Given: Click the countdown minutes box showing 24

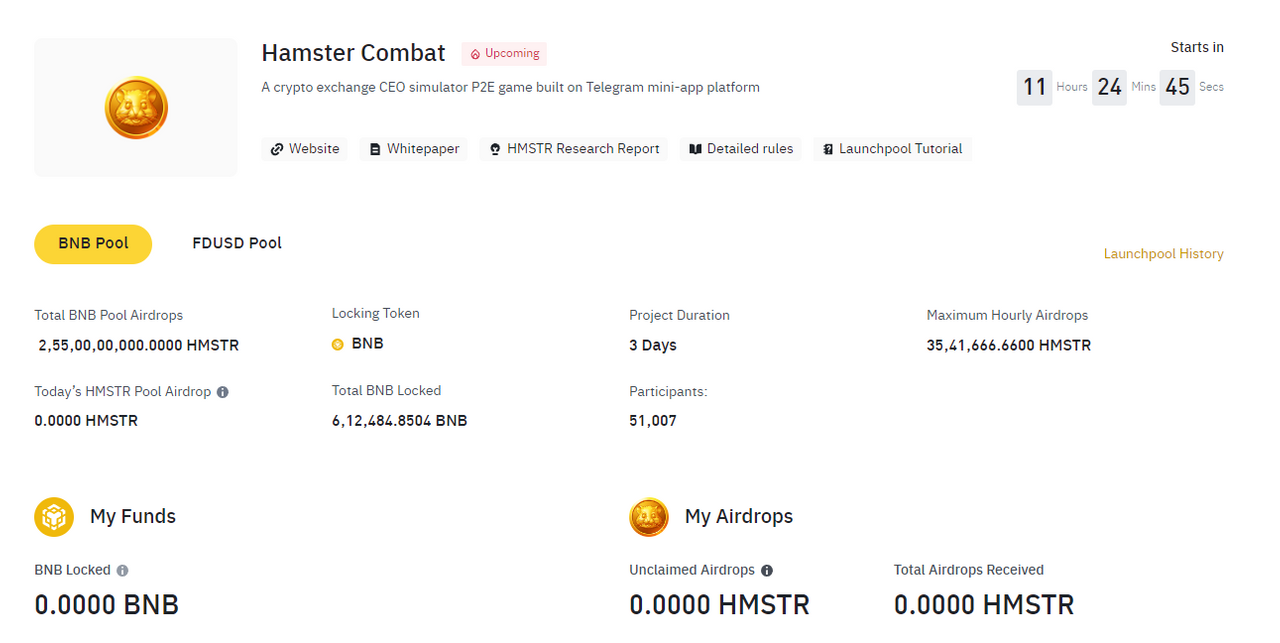Looking at the screenshot, I should [1109, 87].
